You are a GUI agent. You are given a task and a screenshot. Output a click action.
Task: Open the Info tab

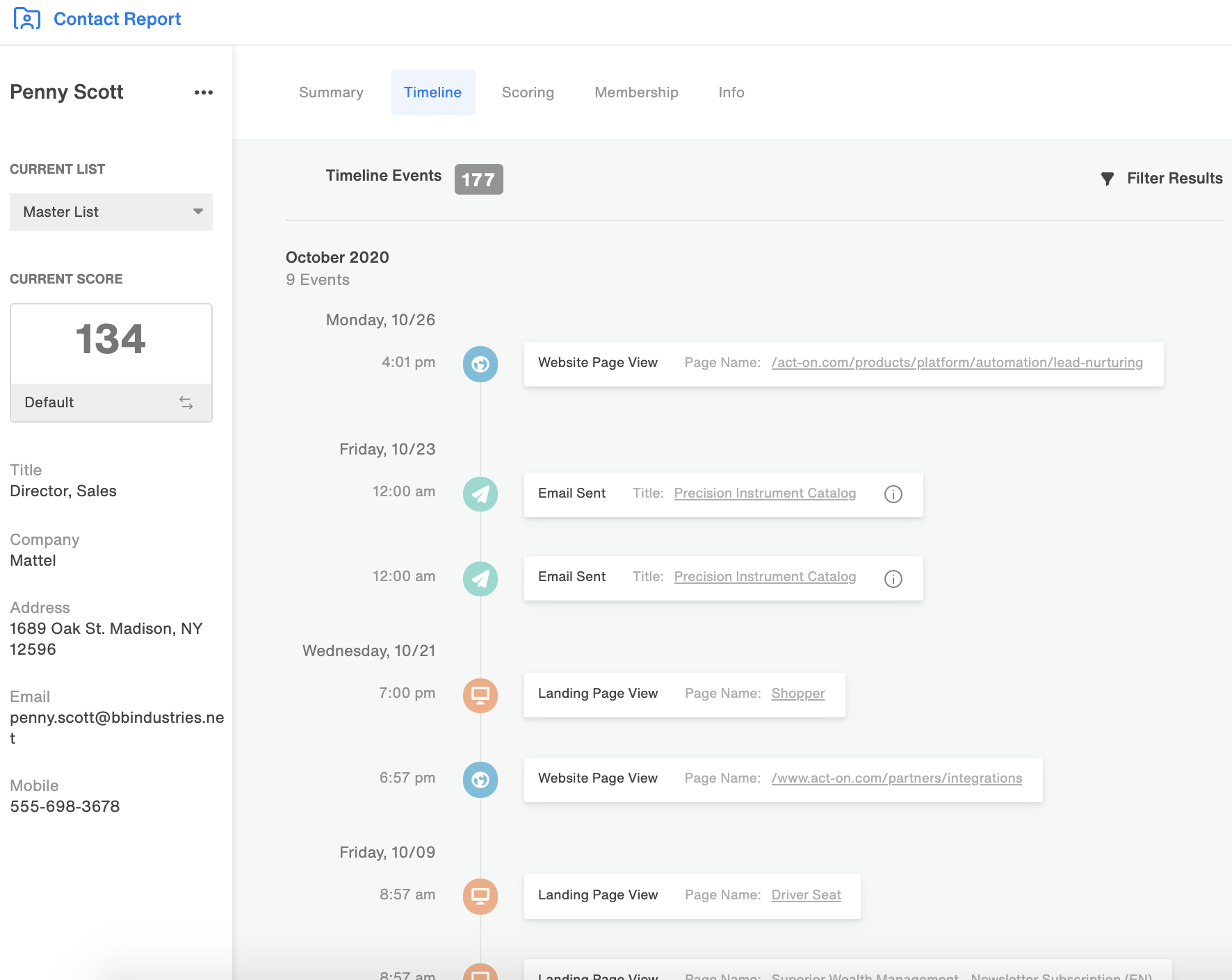tap(731, 92)
